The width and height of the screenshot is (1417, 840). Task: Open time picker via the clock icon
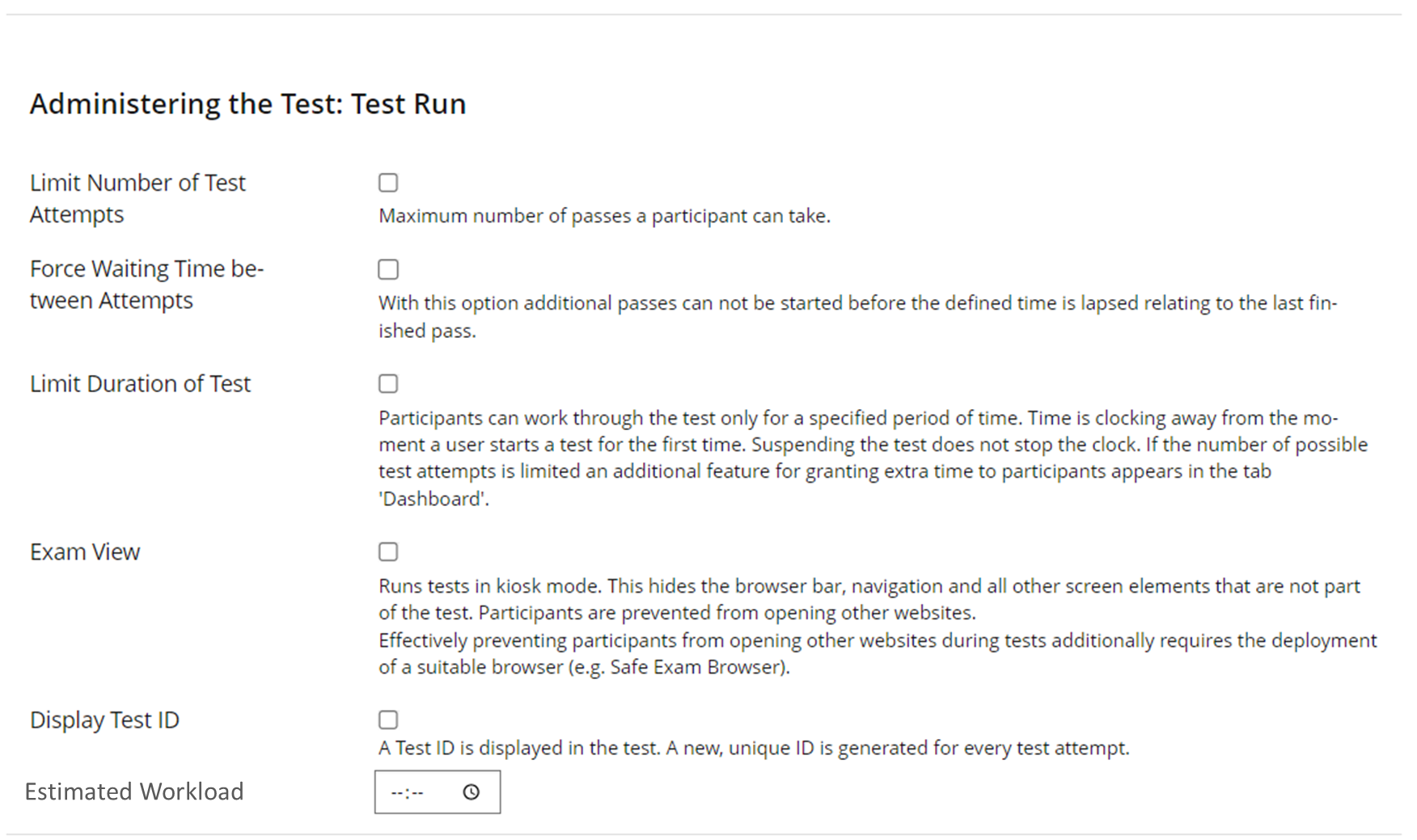point(471,792)
